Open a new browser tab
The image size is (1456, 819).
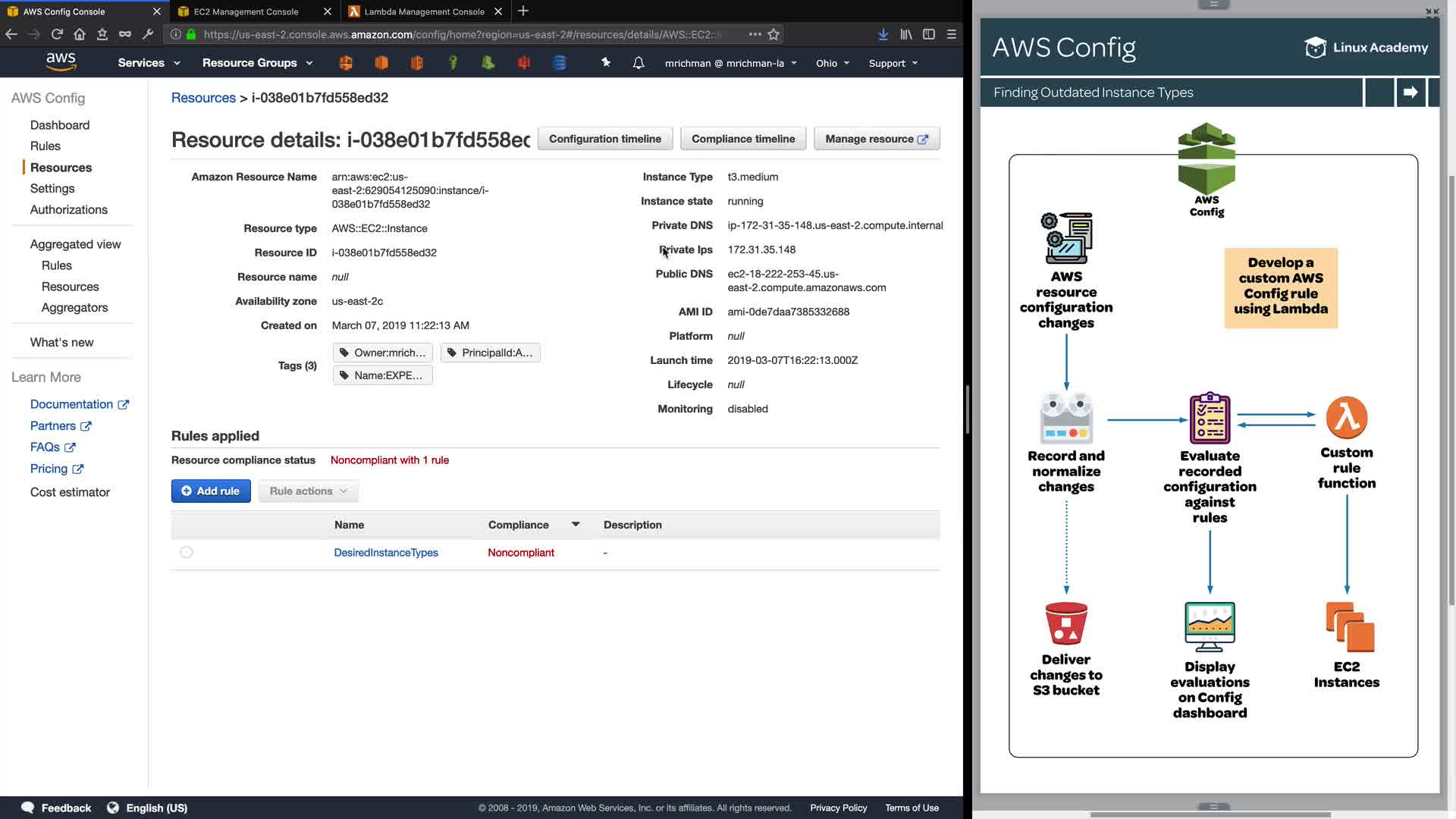tap(523, 11)
